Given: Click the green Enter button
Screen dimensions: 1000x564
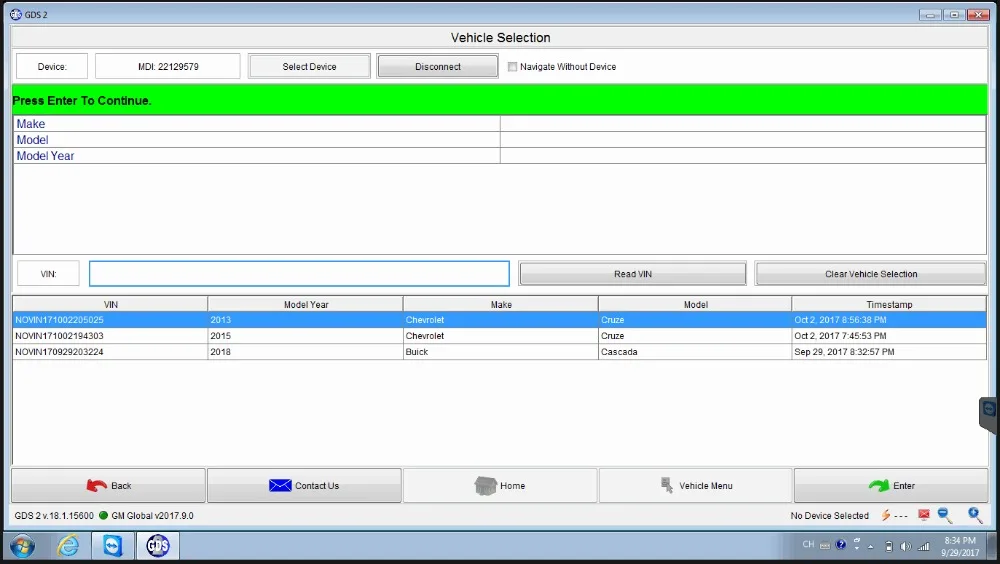Looking at the screenshot, I should 891,486.
